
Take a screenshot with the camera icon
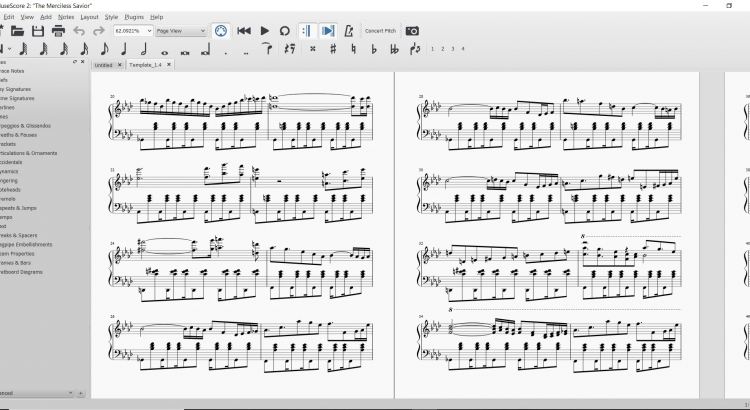pyautogui.click(x=412, y=31)
